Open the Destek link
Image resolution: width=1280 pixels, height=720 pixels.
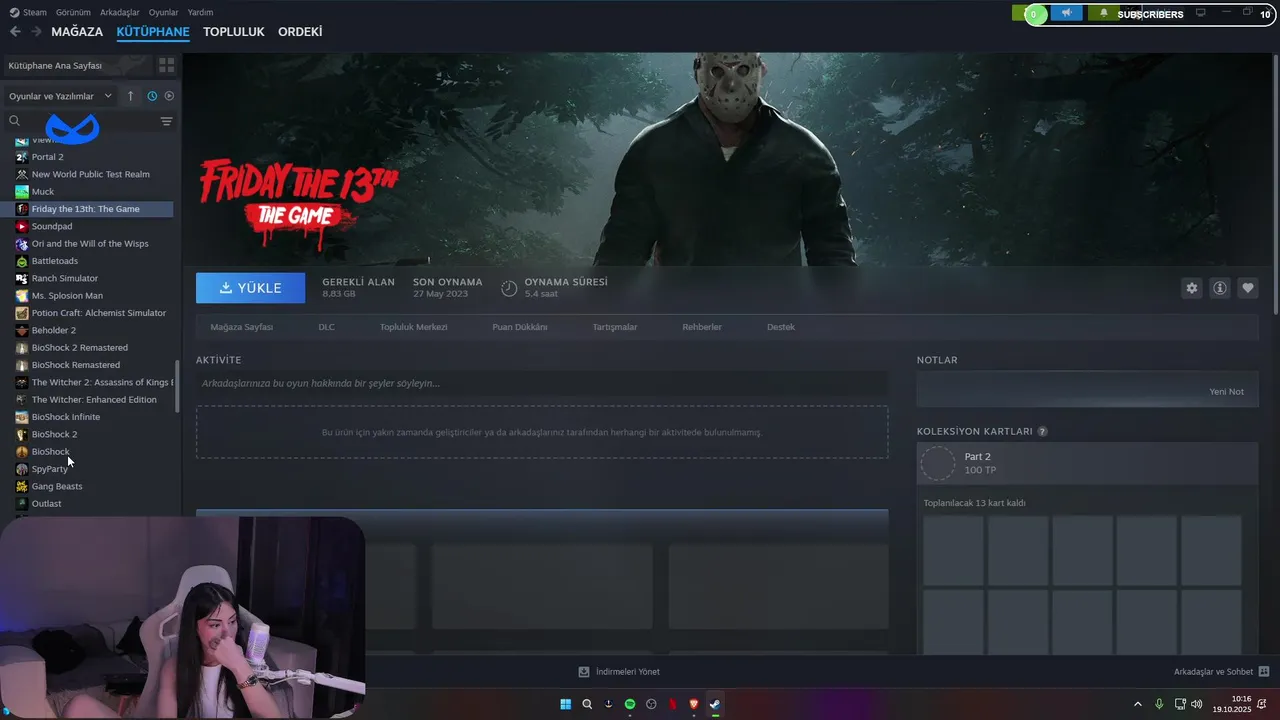(x=781, y=327)
